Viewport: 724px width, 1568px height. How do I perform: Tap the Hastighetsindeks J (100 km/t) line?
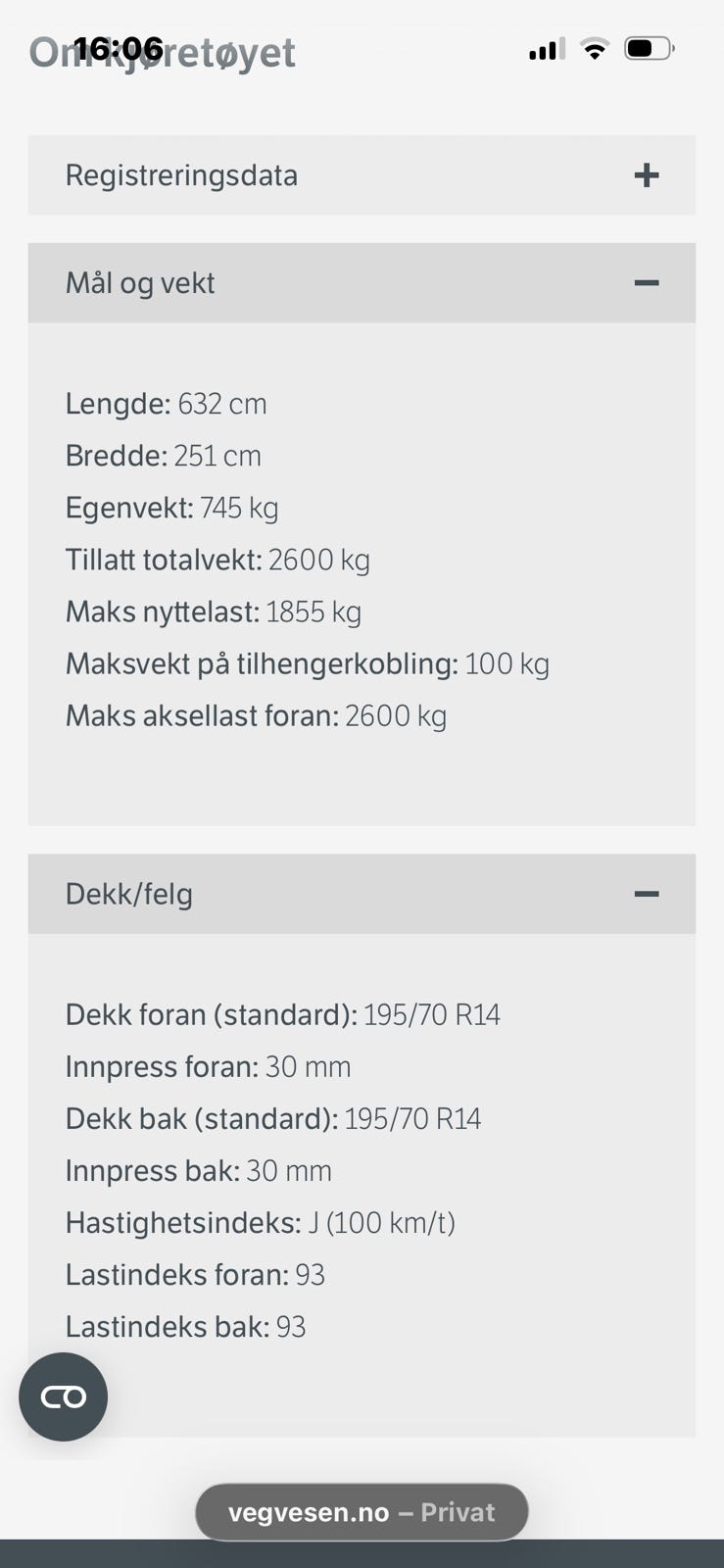tap(260, 1222)
